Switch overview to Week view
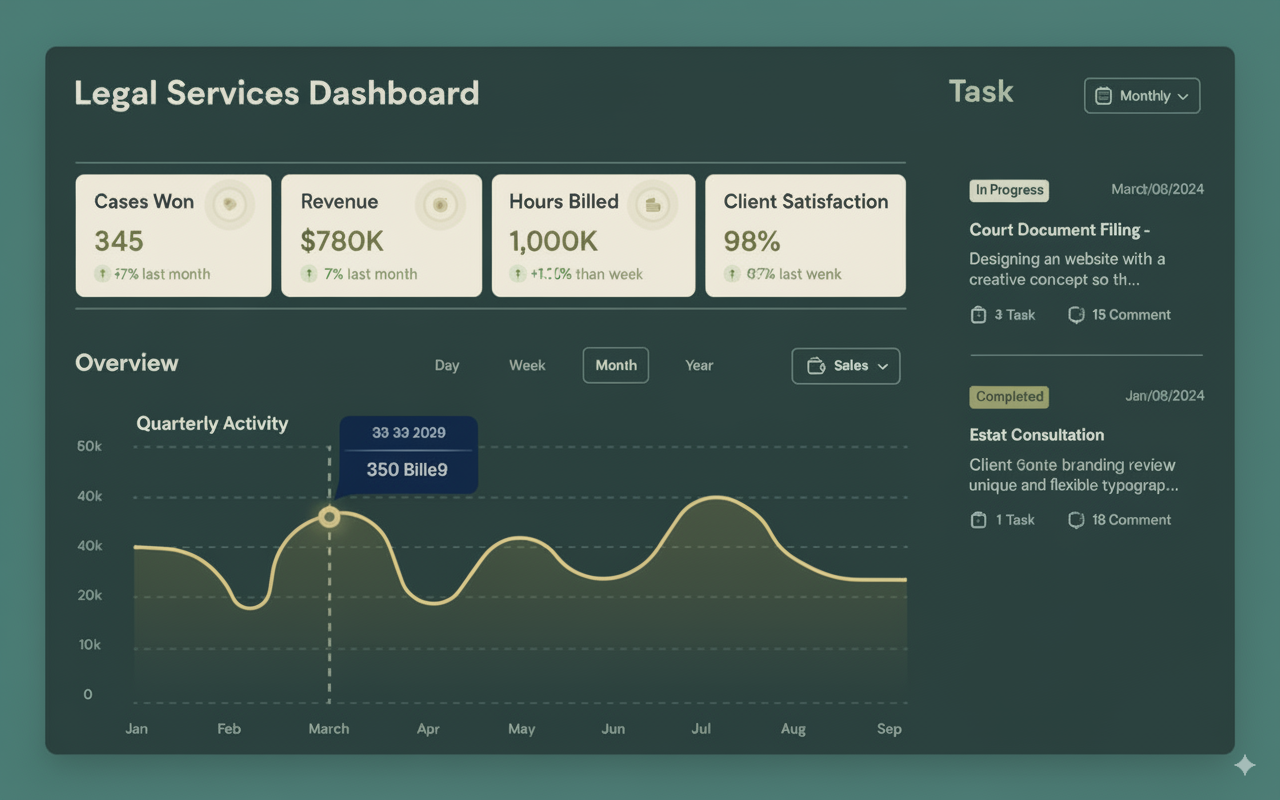 (x=527, y=366)
